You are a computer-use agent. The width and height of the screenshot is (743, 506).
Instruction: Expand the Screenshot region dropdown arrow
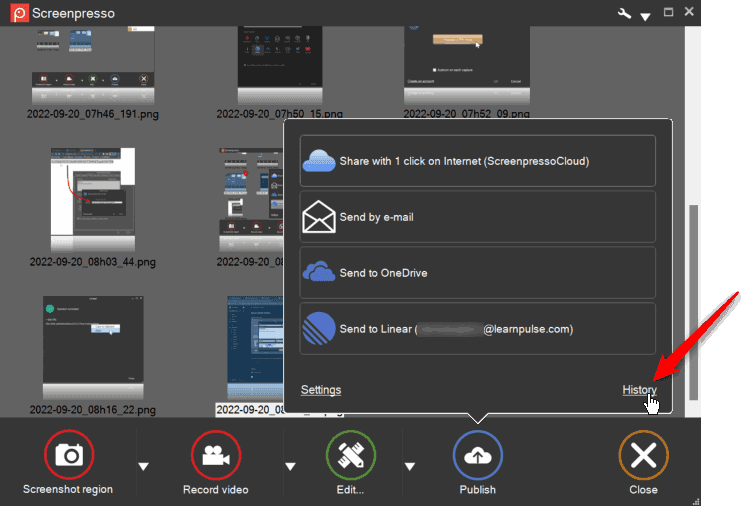coord(143,465)
